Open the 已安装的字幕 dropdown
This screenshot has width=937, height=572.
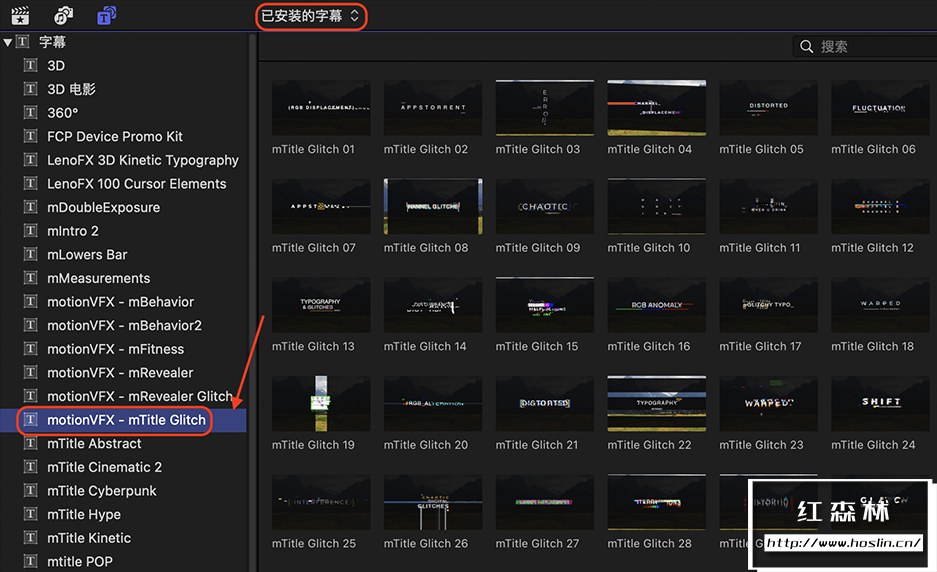311,16
